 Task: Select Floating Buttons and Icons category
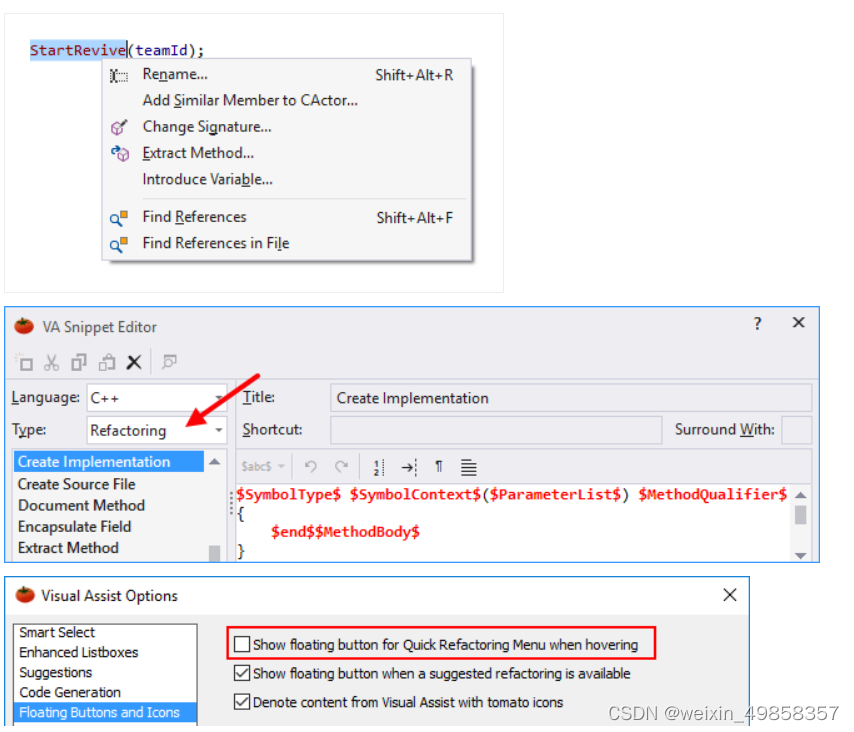coord(105,712)
